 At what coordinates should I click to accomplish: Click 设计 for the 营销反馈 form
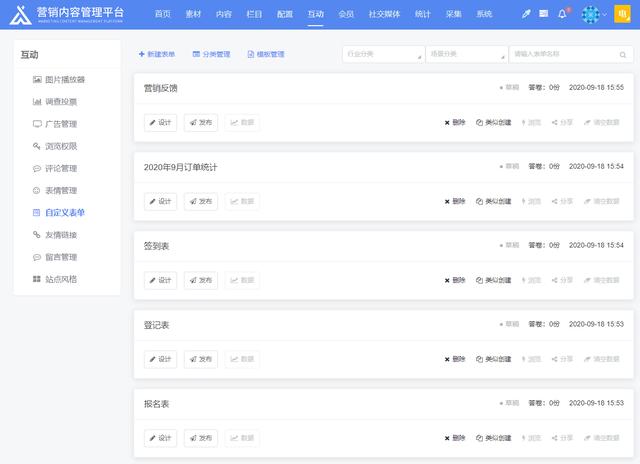[161, 122]
